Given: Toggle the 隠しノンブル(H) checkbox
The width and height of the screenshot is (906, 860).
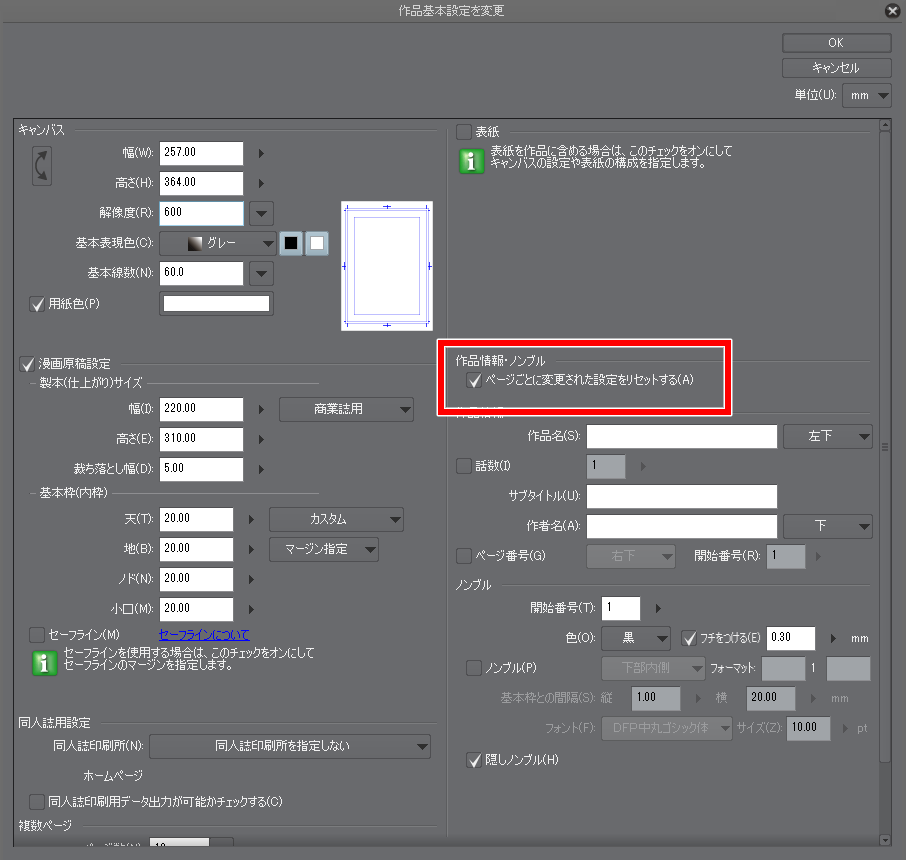Looking at the screenshot, I should pos(475,761).
